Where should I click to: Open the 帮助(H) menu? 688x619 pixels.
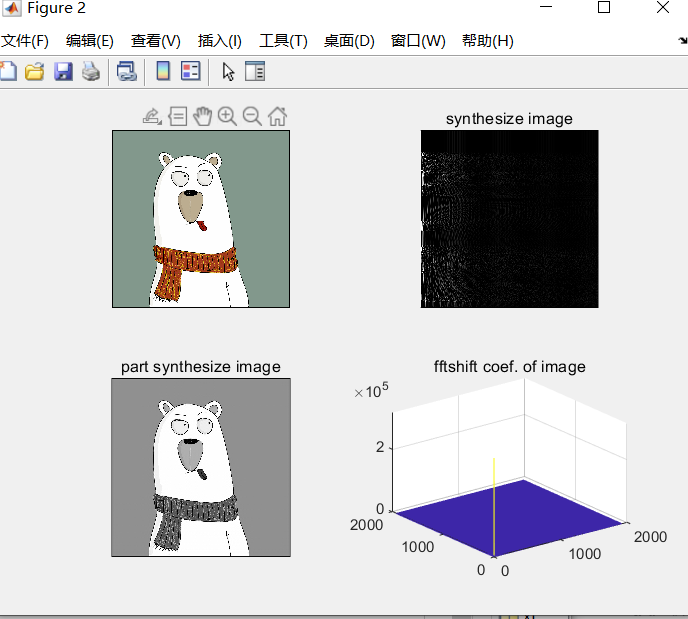click(487, 41)
